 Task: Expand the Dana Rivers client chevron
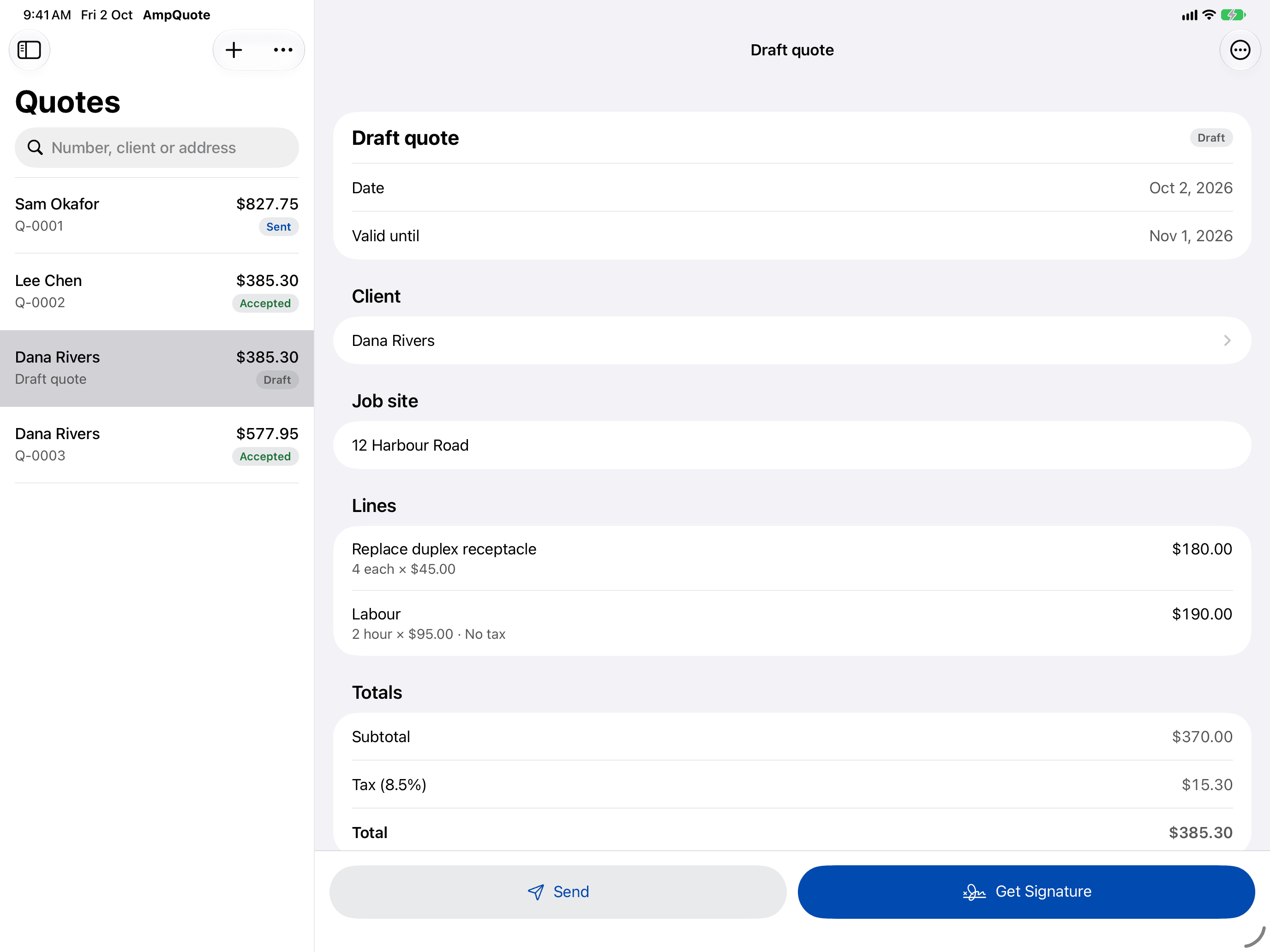[1227, 340]
